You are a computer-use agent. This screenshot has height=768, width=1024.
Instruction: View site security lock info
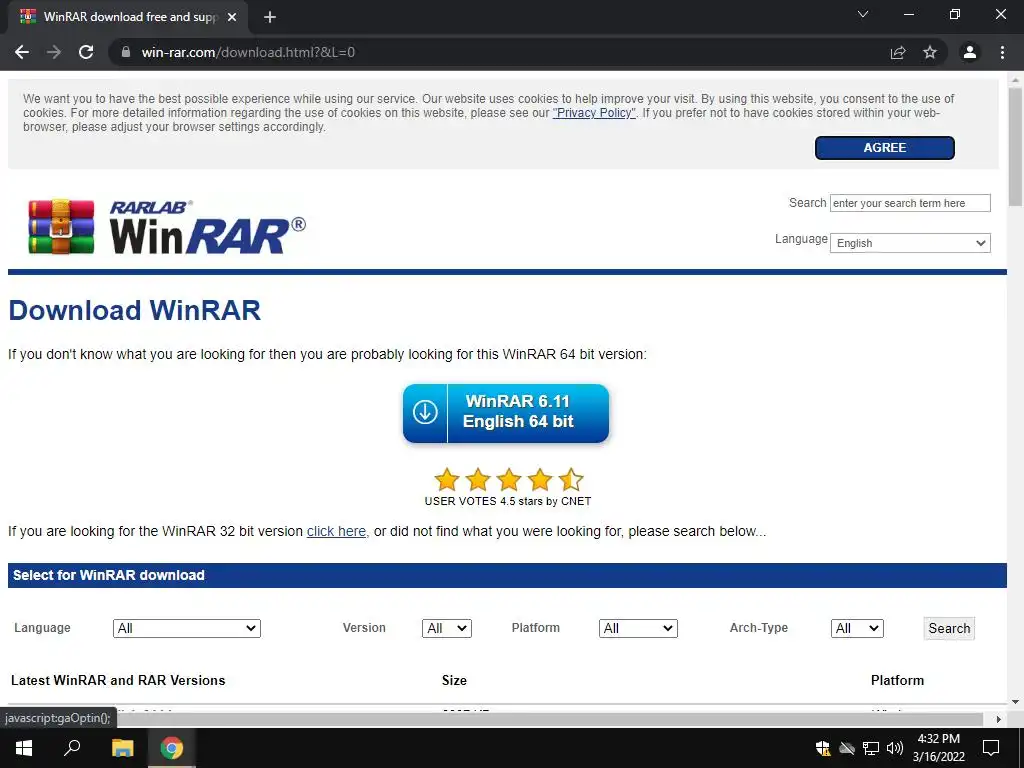126,52
